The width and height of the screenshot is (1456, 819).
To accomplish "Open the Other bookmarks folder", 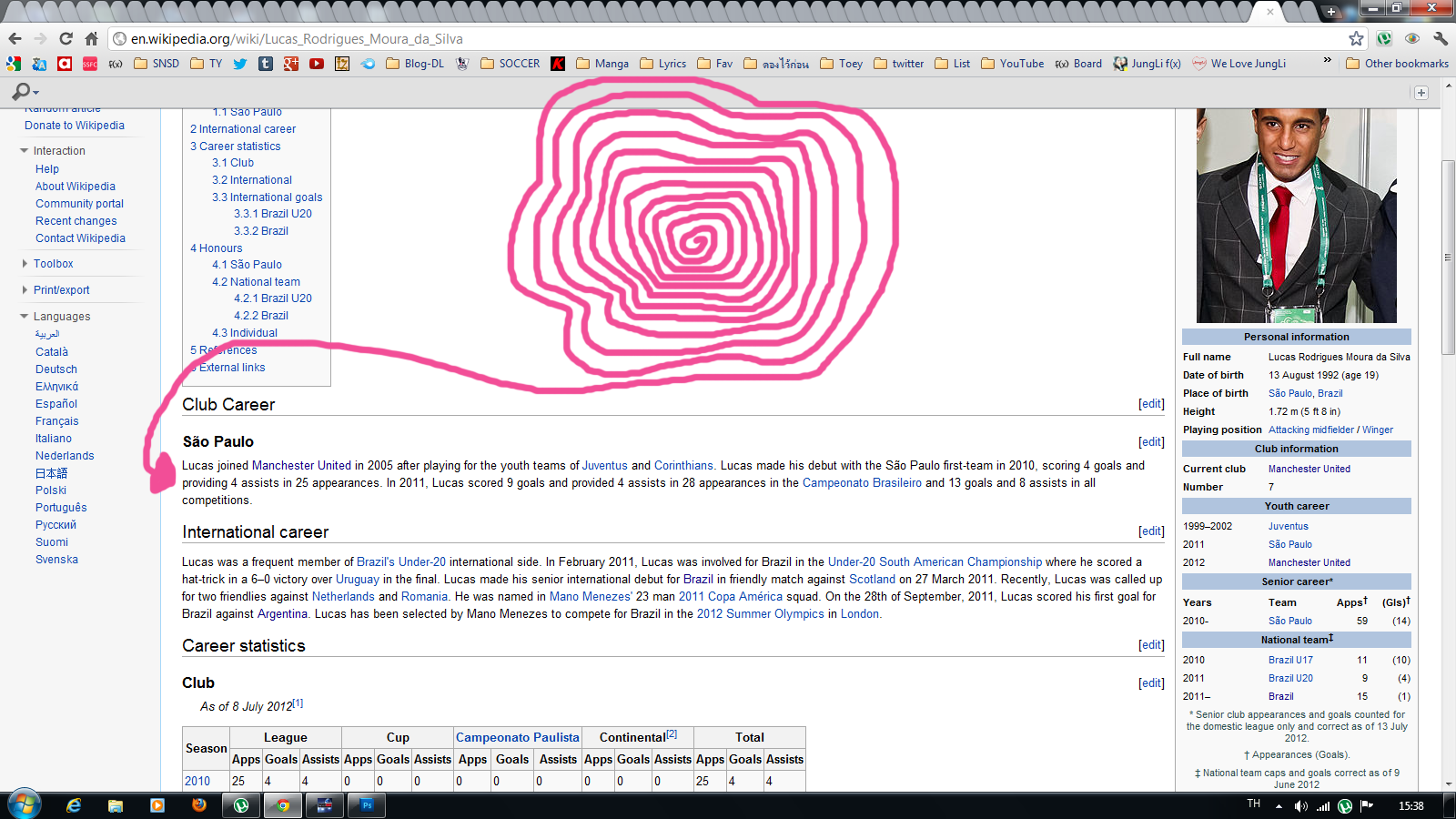I will [1397, 64].
